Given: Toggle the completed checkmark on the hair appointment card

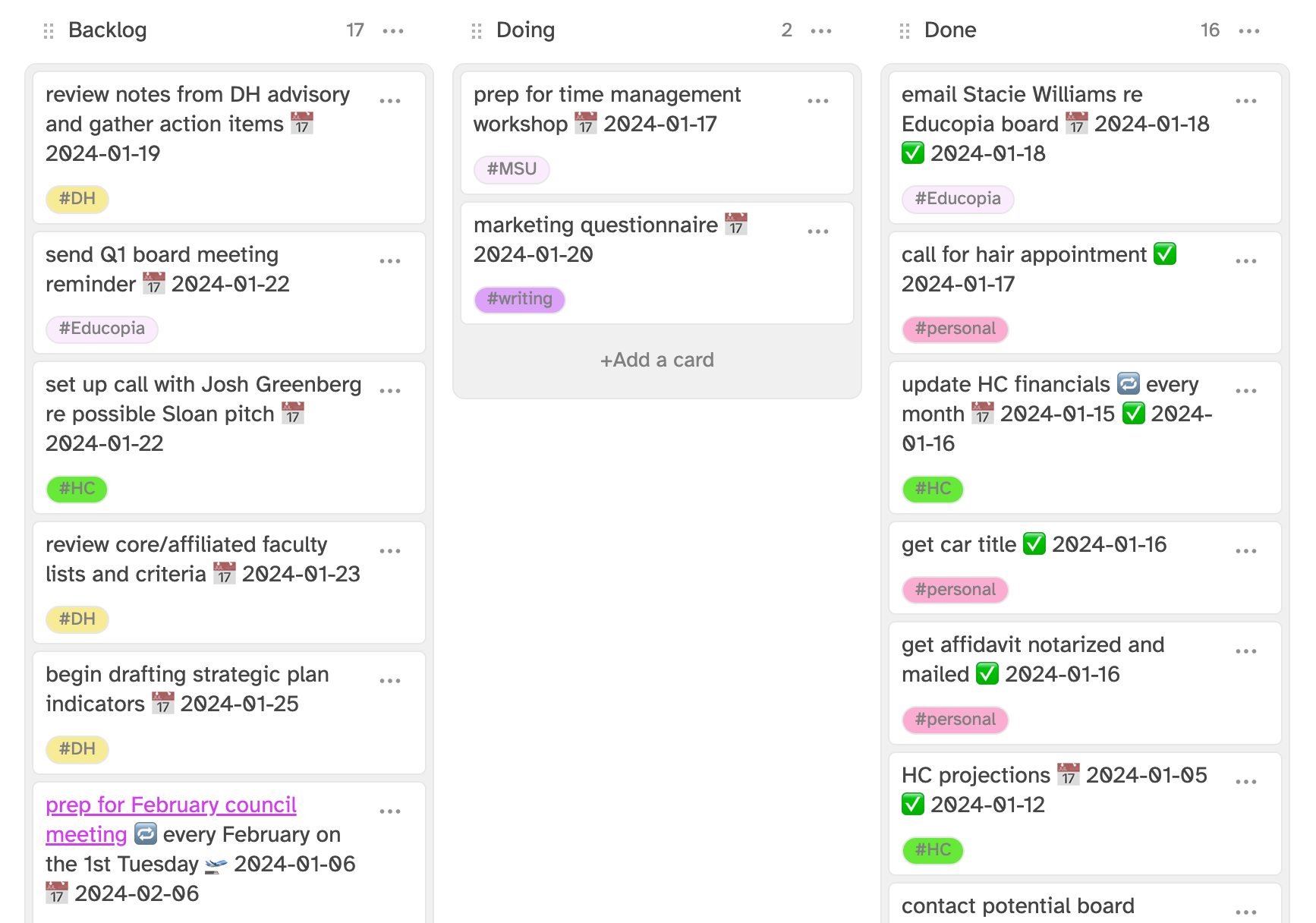Looking at the screenshot, I should tap(1166, 254).
